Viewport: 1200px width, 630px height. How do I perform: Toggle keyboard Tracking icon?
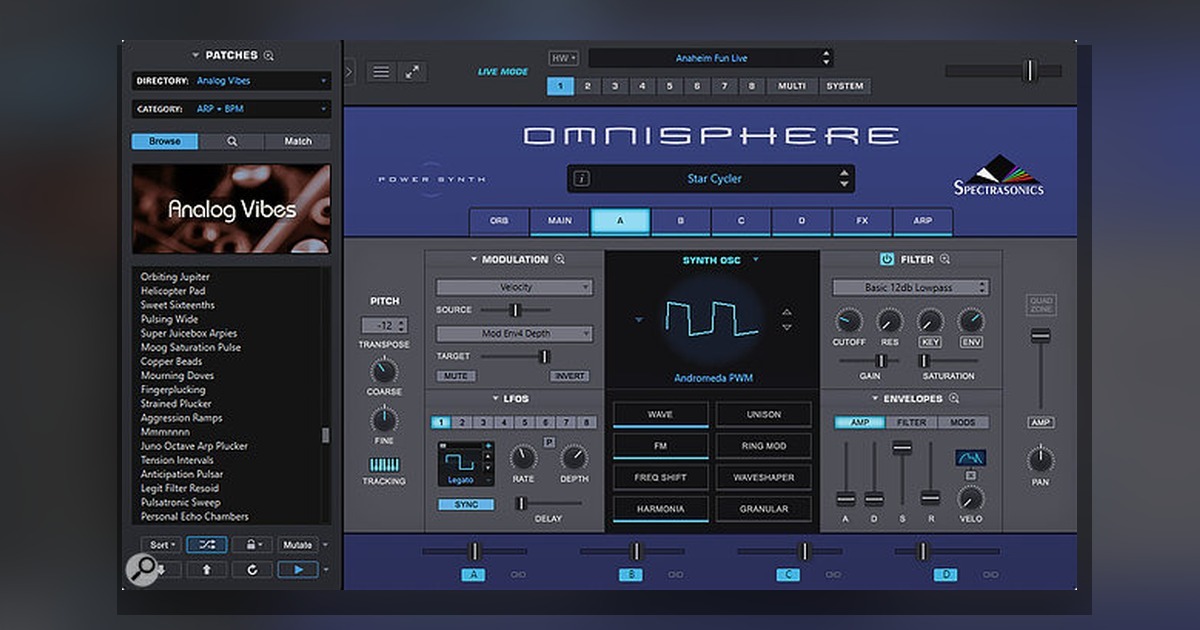[x=384, y=465]
